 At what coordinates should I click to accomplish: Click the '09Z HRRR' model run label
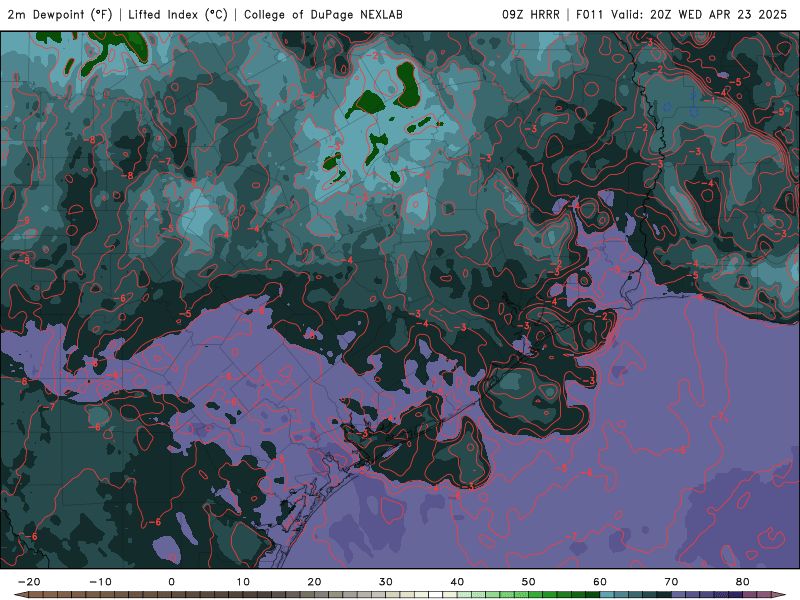pos(531,15)
